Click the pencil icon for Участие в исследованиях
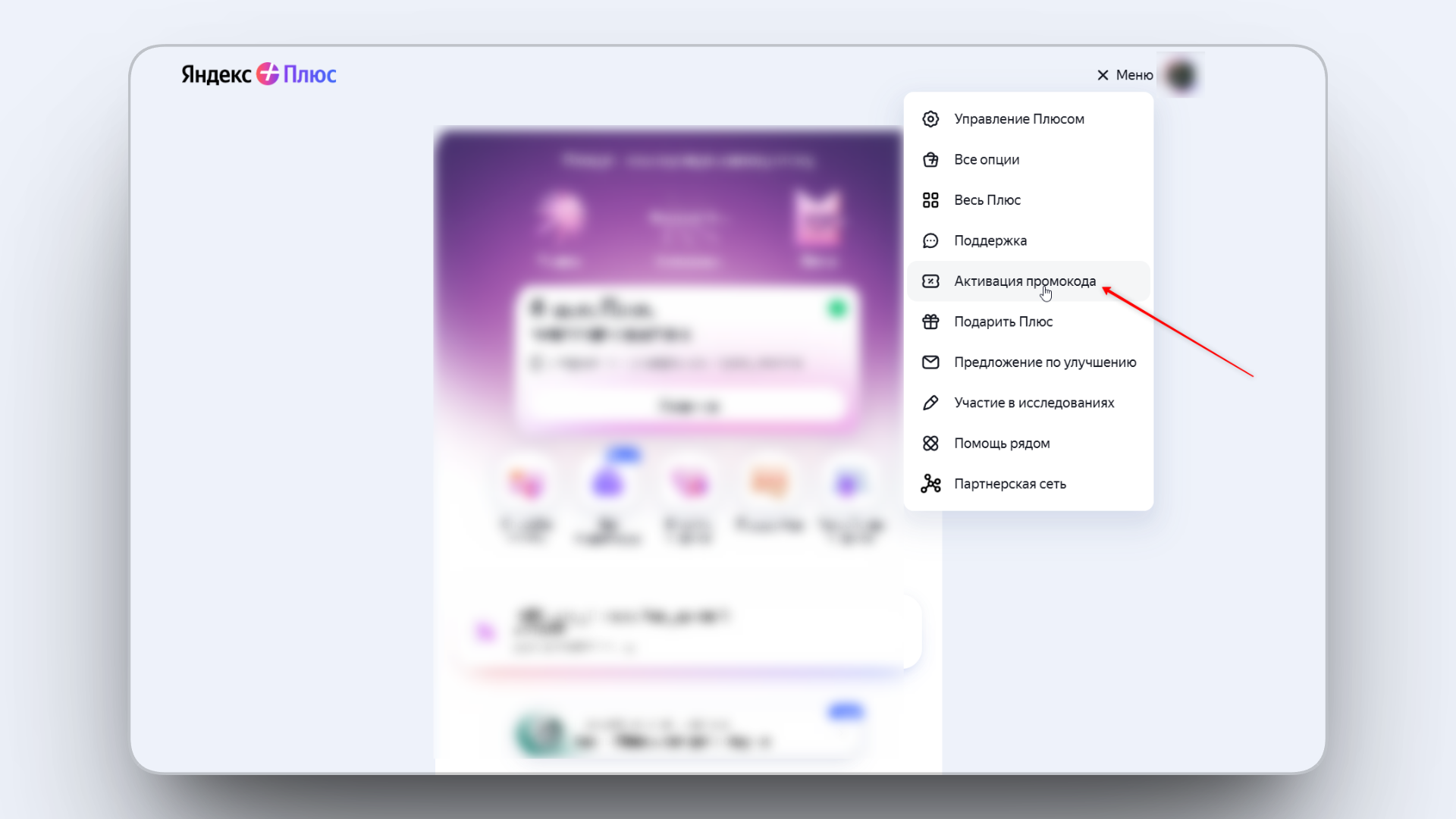 pyautogui.click(x=930, y=403)
